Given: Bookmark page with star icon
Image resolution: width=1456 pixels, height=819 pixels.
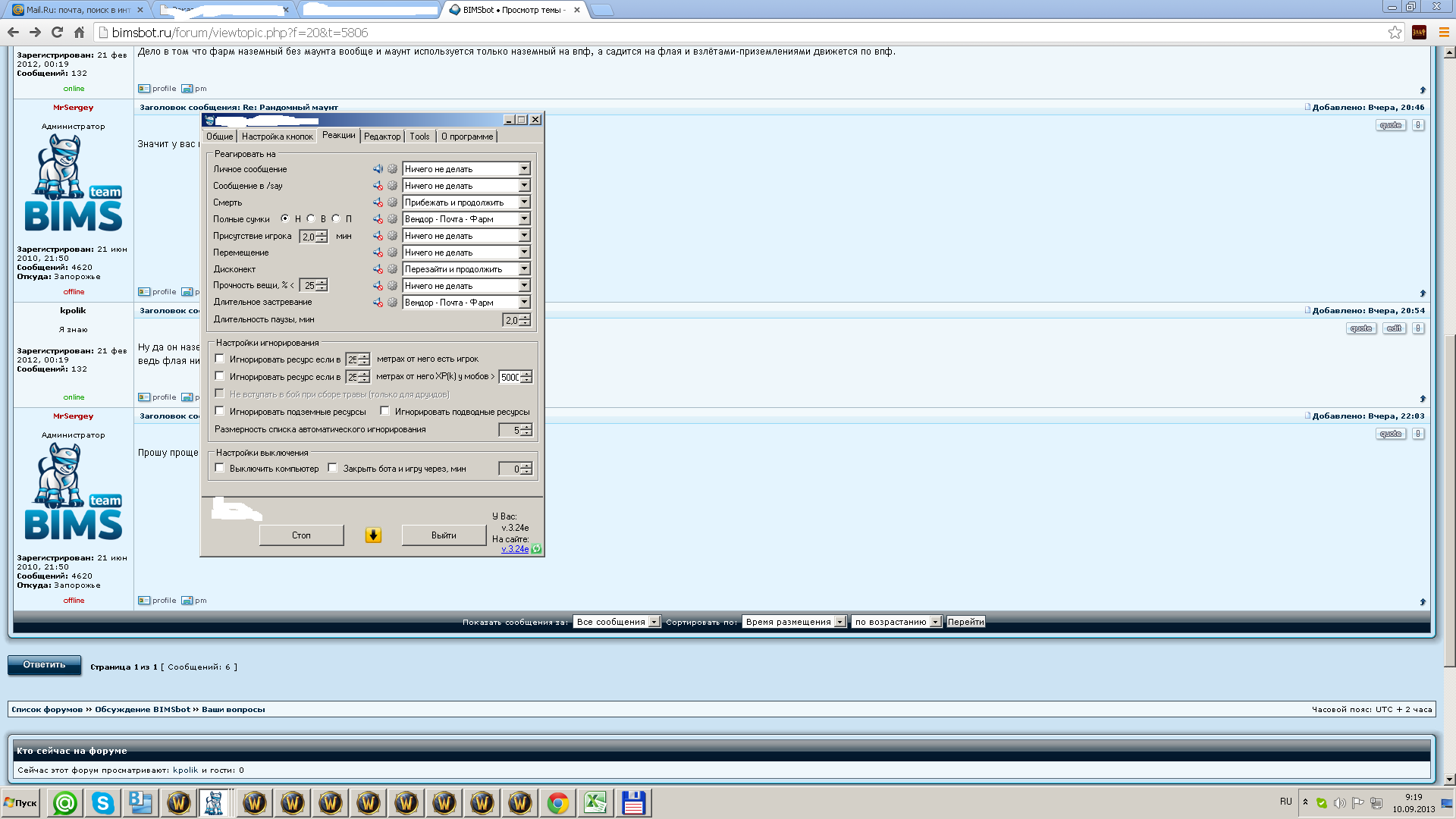Looking at the screenshot, I should [1395, 33].
